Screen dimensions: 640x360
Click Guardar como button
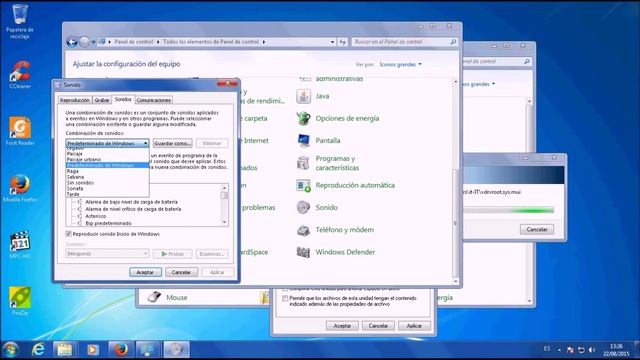point(172,143)
